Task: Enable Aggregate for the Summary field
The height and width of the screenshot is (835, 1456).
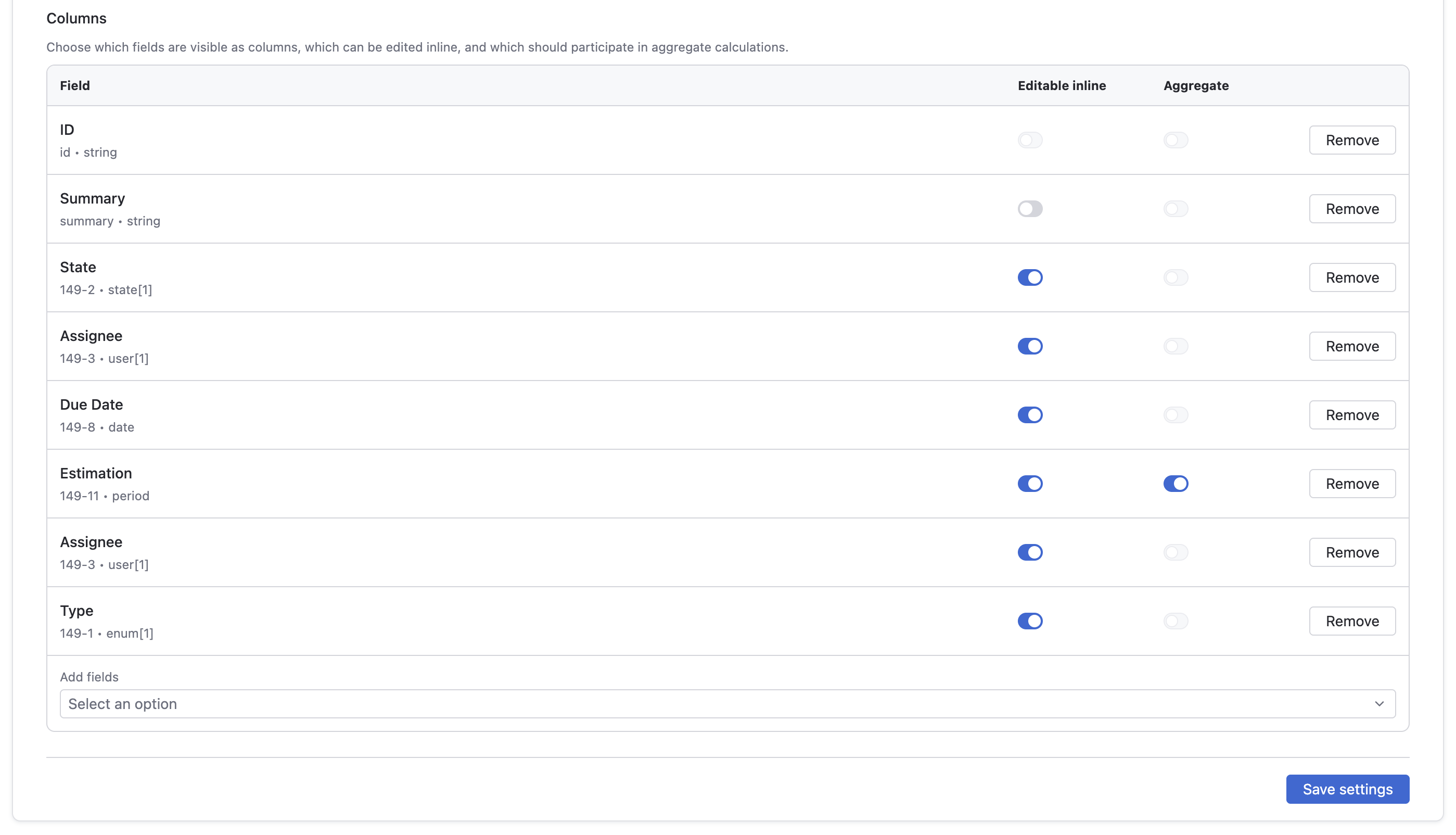Action: tap(1176, 208)
